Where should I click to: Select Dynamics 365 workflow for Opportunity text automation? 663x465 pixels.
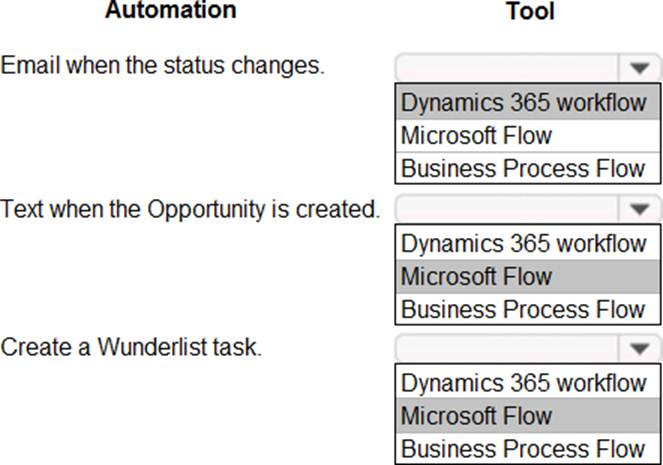coord(523,244)
